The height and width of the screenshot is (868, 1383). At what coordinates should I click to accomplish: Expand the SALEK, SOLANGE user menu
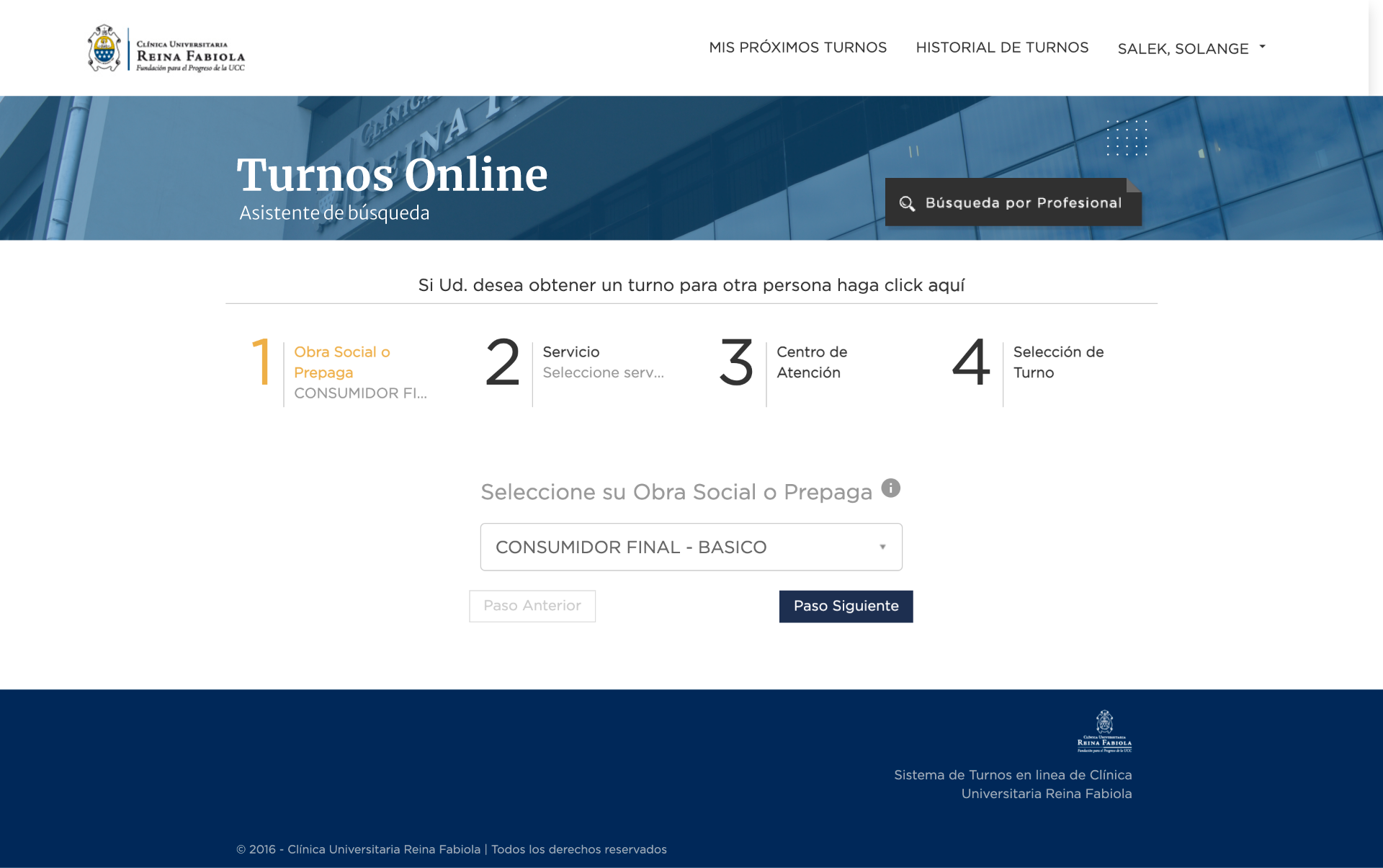[x=1191, y=48]
